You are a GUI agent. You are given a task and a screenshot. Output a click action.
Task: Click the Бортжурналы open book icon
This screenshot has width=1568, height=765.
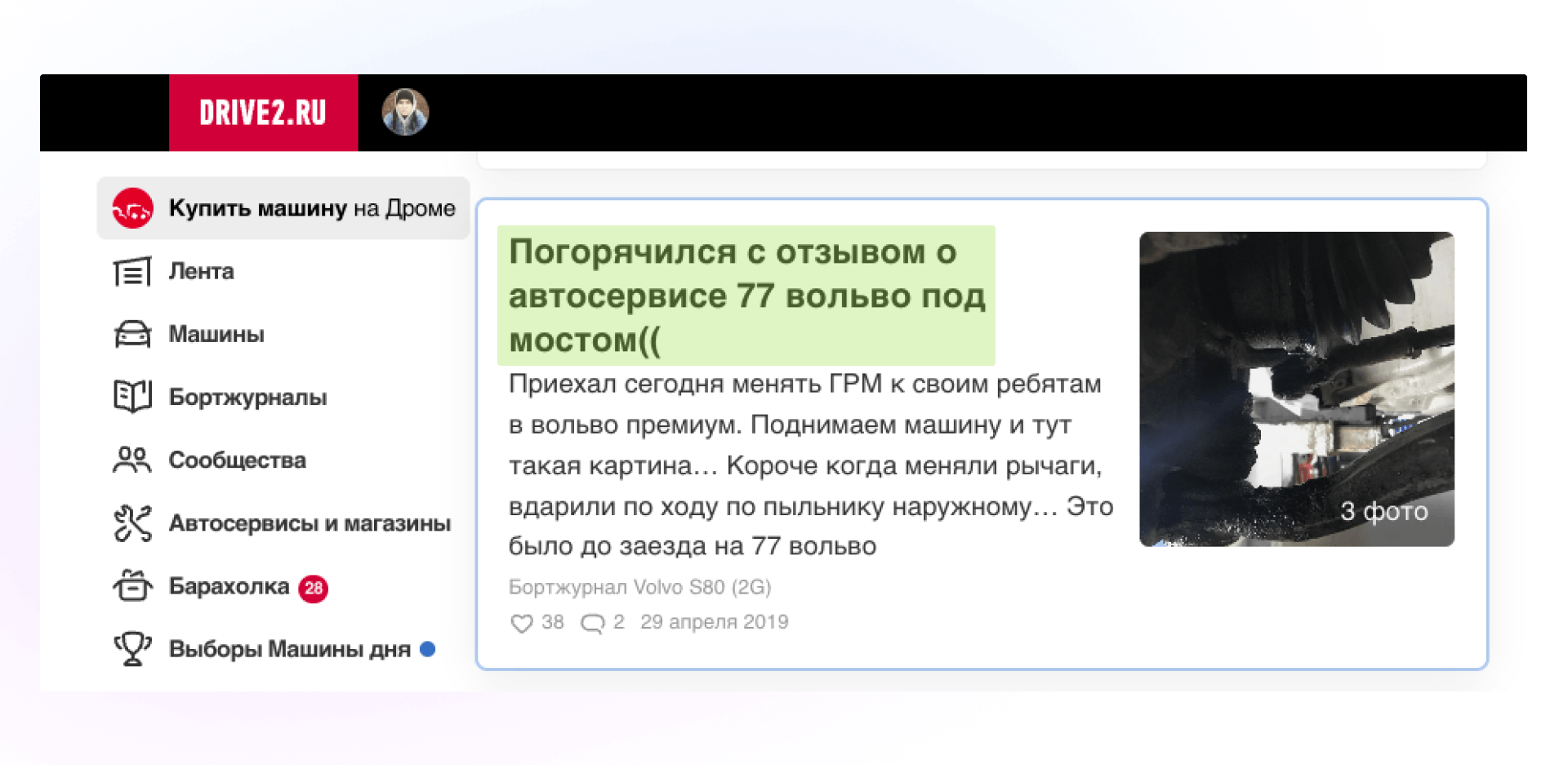132,397
